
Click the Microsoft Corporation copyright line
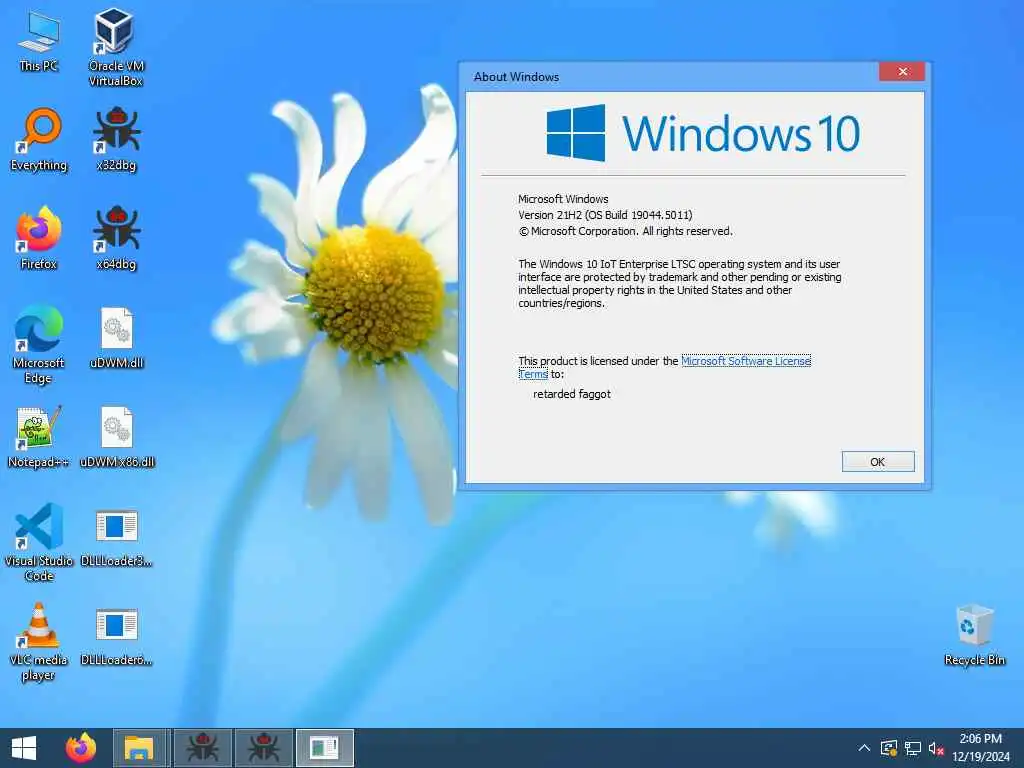click(626, 231)
